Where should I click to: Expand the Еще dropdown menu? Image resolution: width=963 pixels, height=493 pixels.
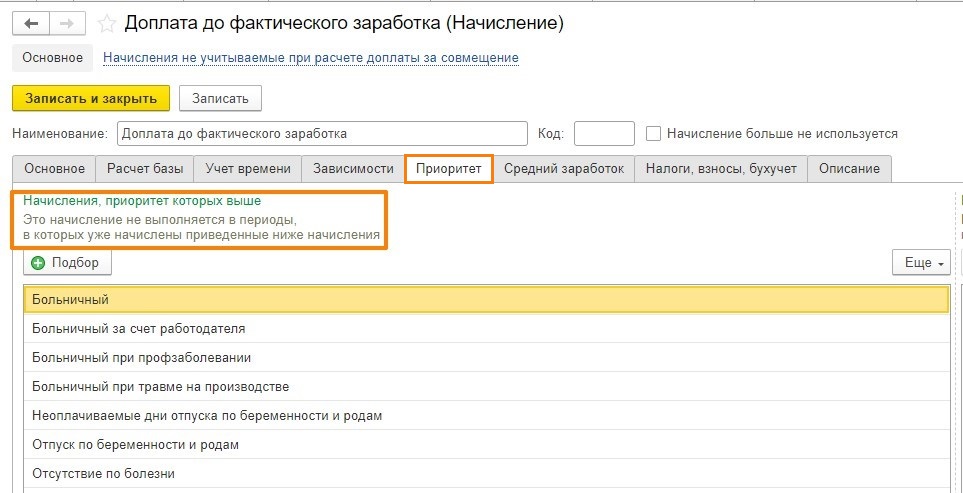pos(921,263)
